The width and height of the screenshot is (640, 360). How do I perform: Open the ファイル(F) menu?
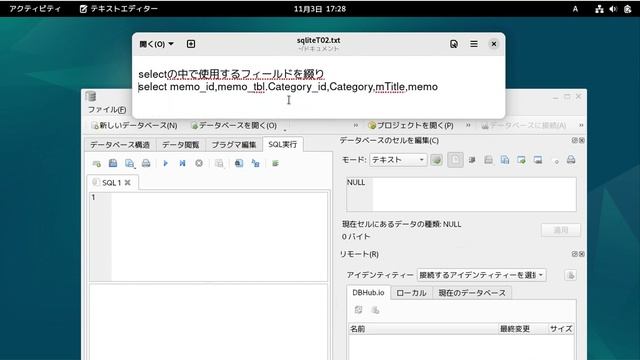pyautogui.click(x=107, y=110)
